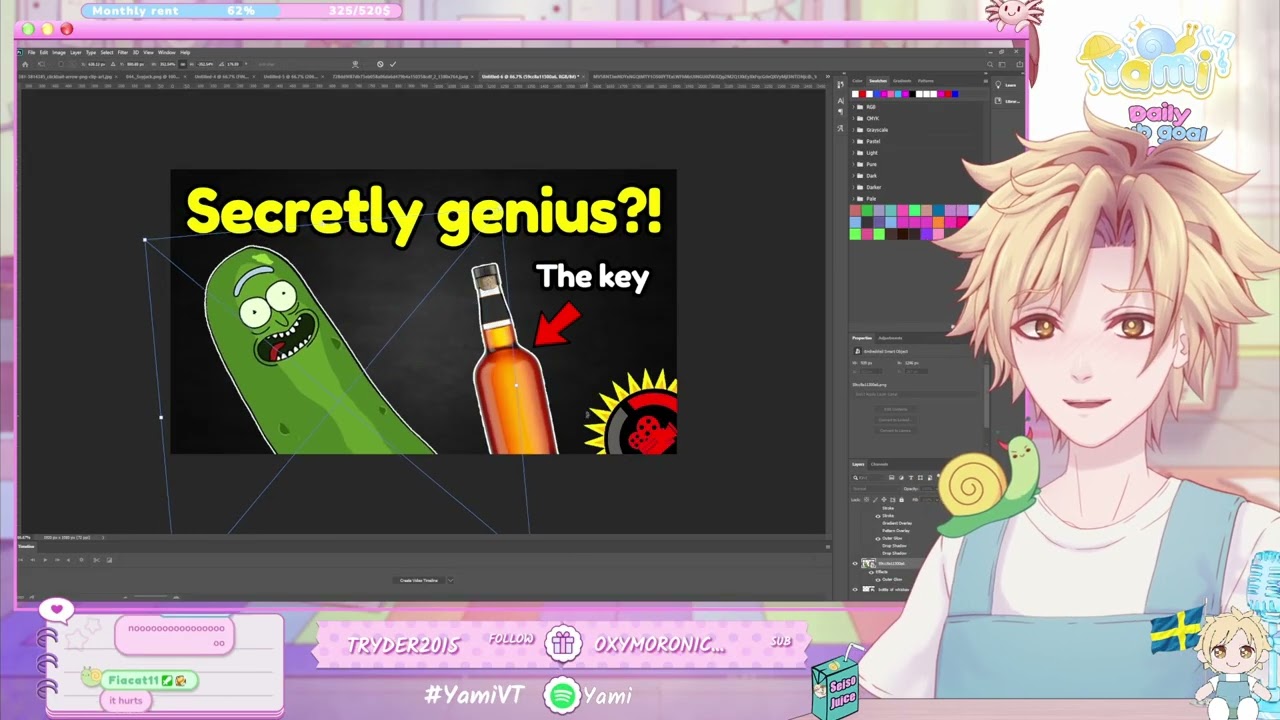Open the Filter menu
The height and width of the screenshot is (720, 1280).
coord(123,52)
